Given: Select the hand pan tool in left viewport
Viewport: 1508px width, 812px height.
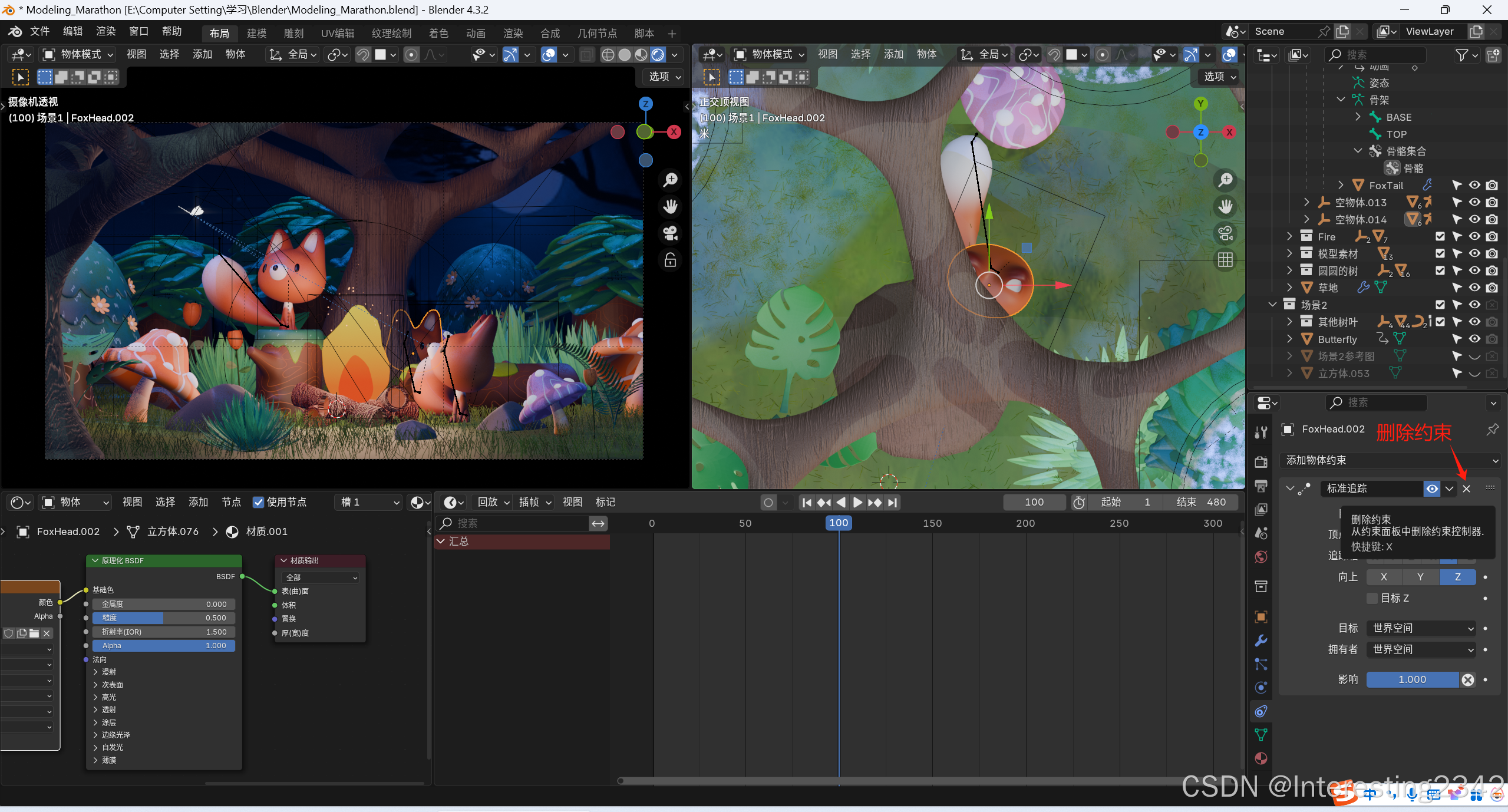Looking at the screenshot, I should pos(670,206).
